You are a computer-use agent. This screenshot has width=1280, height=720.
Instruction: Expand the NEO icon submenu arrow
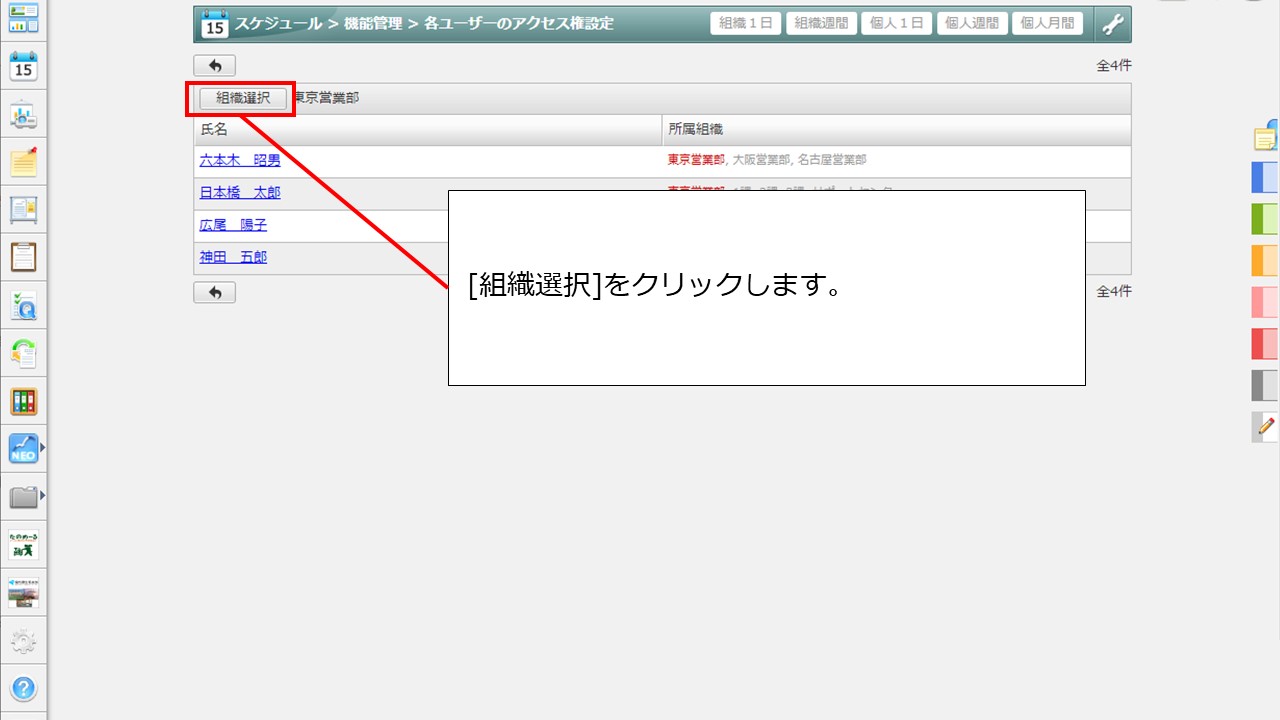(x=42, y=447)
